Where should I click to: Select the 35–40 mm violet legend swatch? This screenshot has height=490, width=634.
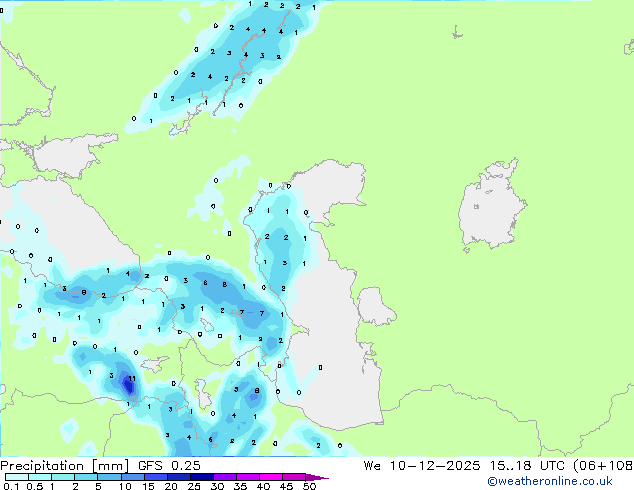[x=248, y=477]
